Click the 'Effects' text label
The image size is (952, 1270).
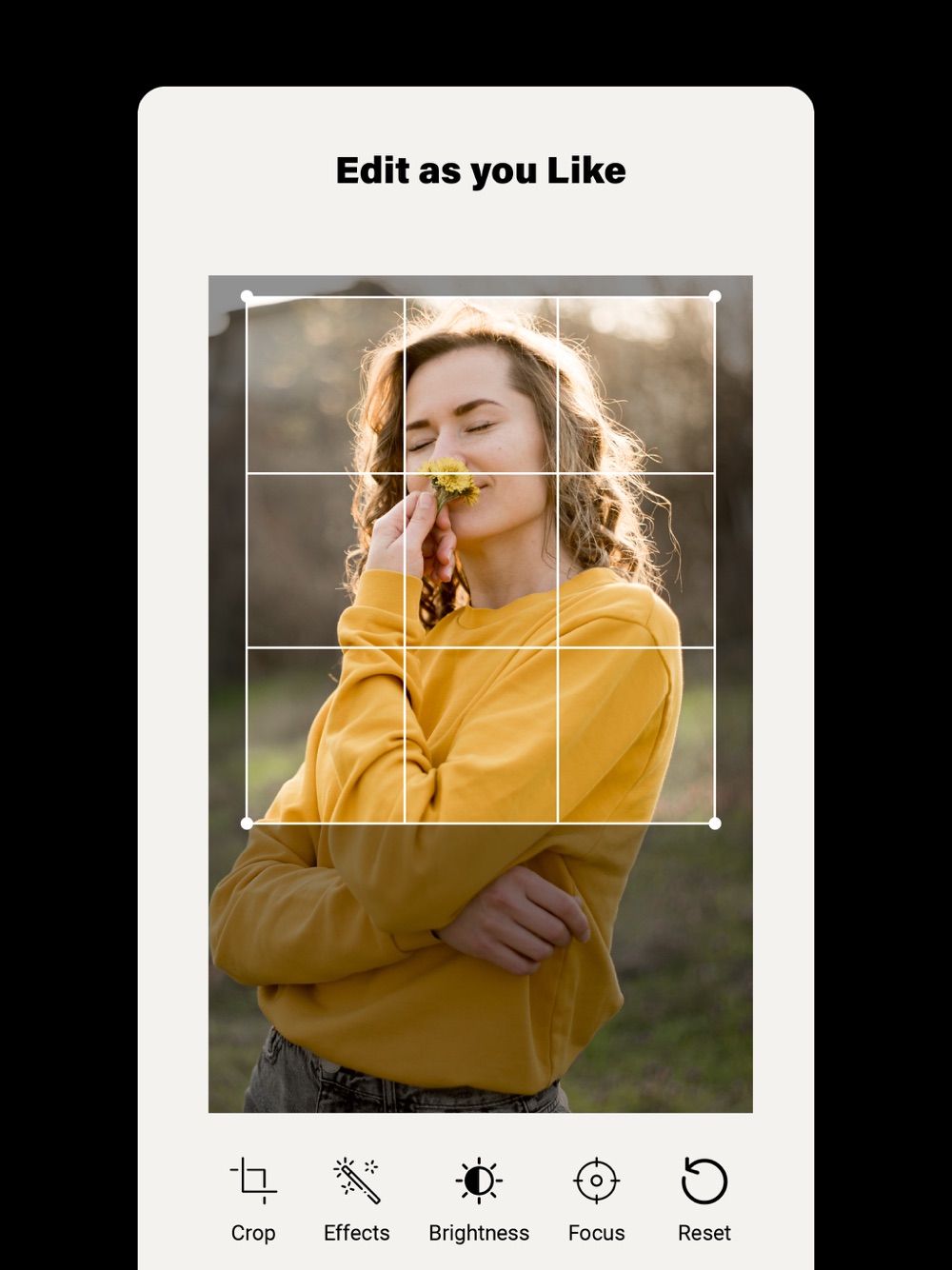(x=356, y=1233)
